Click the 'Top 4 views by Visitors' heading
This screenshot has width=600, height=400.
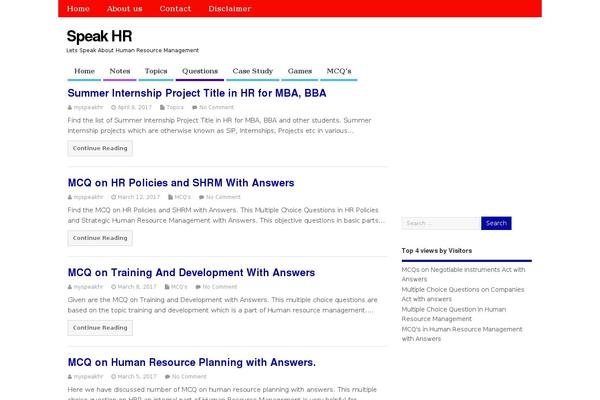[437, 251]
